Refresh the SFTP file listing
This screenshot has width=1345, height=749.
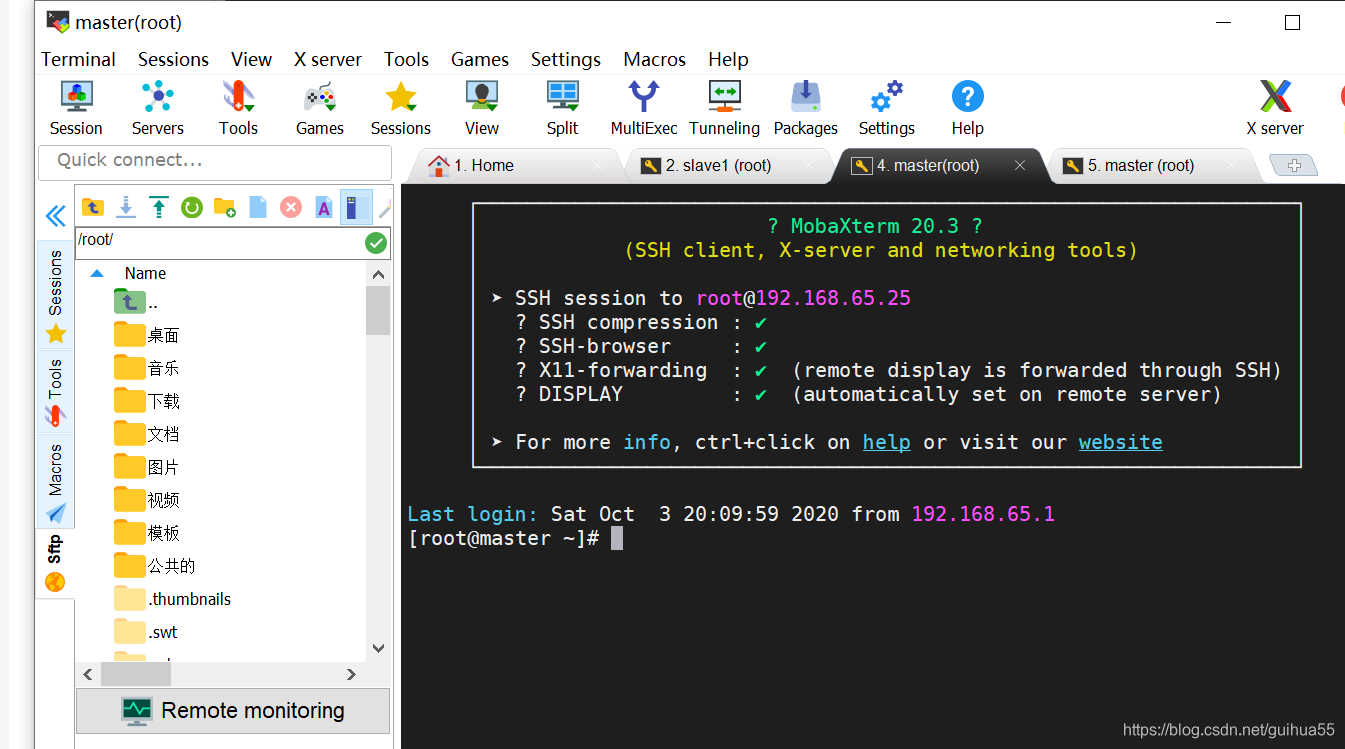pyautogui.click(x=191, y=207)
